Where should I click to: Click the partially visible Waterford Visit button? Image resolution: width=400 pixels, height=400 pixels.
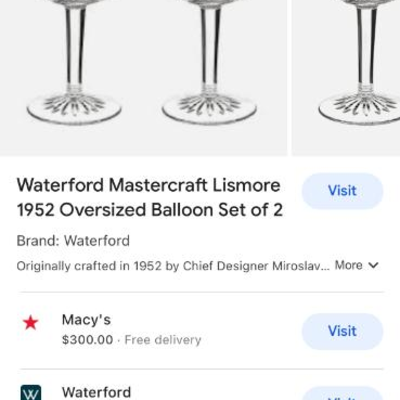[x=342, y=394]
